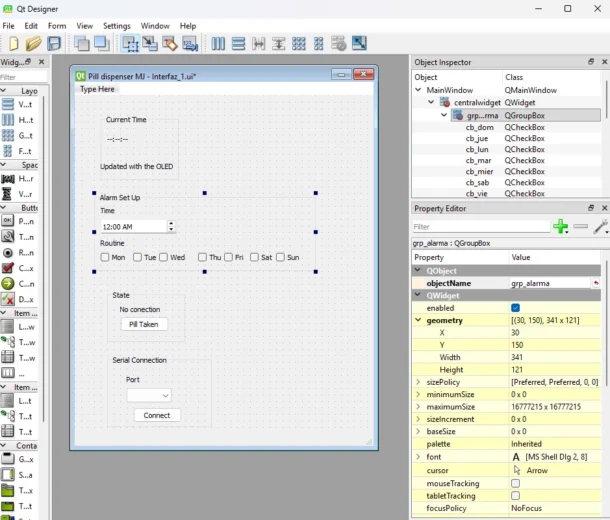Image resolution: width=610 pixels, height=520 pixels.
Task: Apply Lay Out Horizontally from the toolbar
Action: click(218, 43)
